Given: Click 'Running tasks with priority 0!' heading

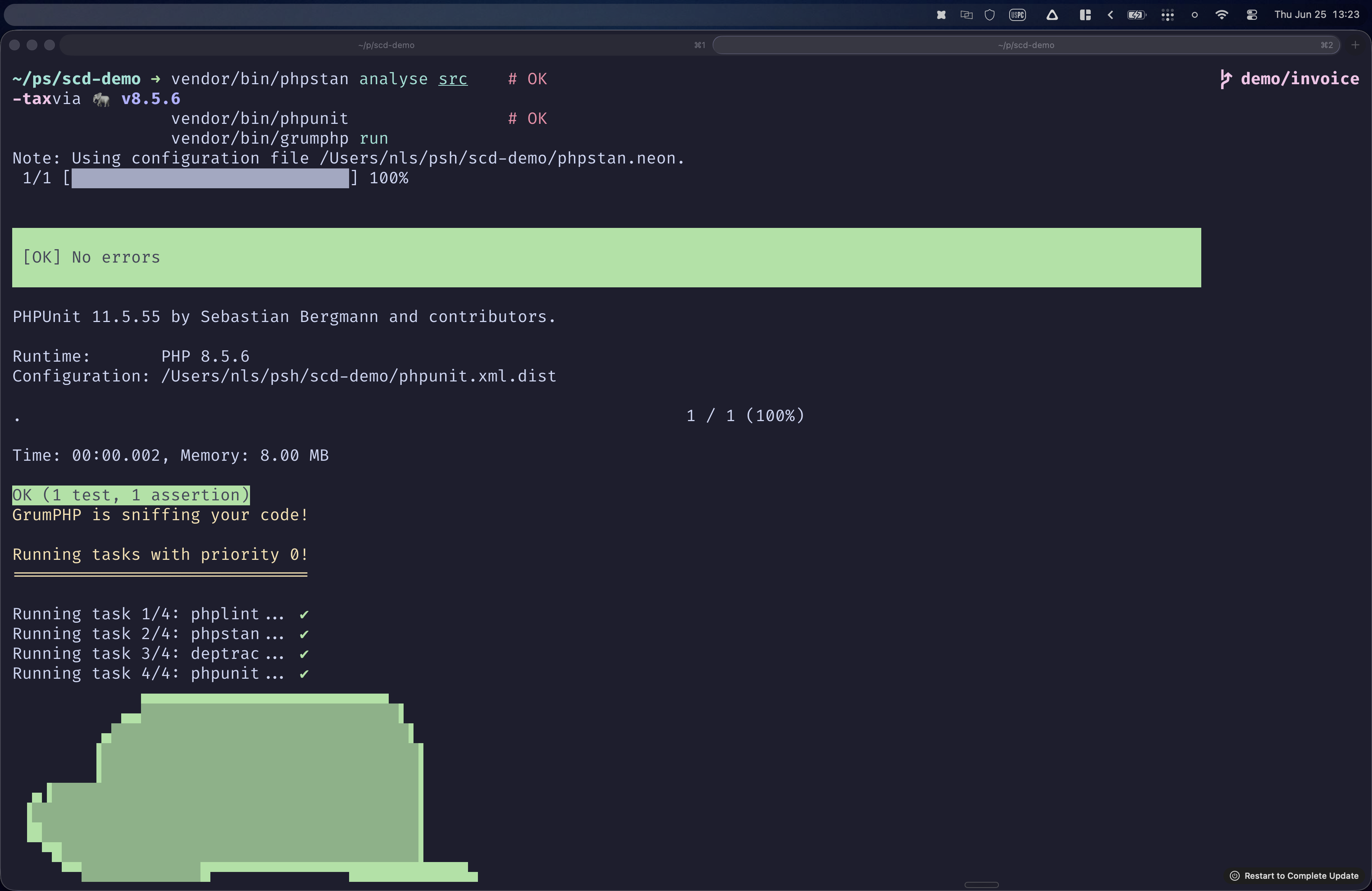Looking at the screenshot, I should pos(160,554).
